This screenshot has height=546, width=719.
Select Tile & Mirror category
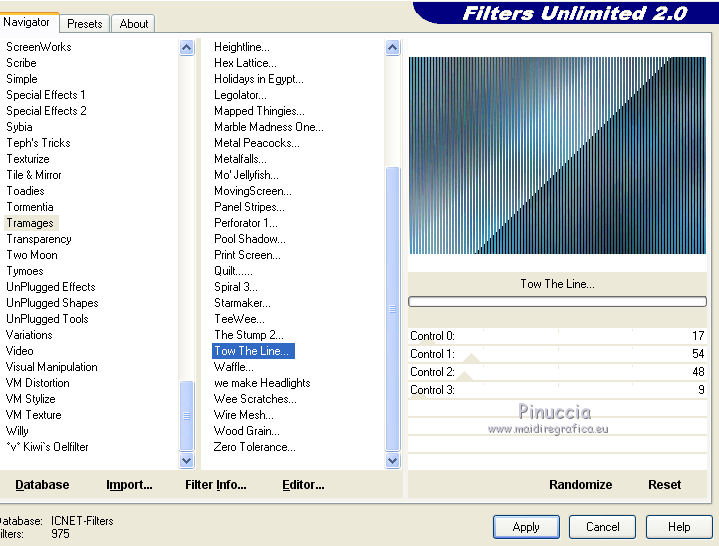coord(34,175)
